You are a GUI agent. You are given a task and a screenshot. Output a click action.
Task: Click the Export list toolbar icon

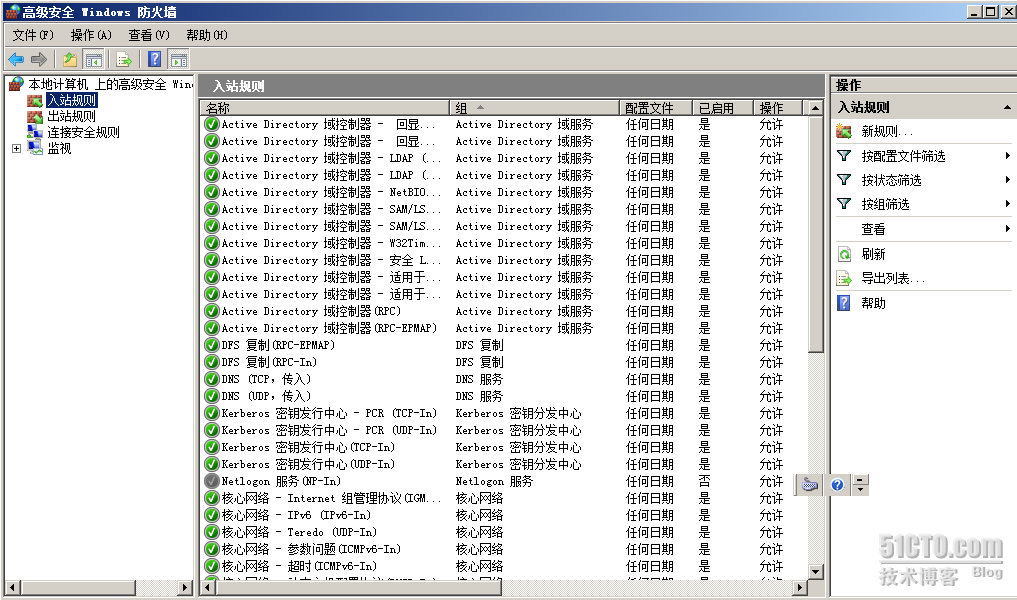(x=124, y=60)
